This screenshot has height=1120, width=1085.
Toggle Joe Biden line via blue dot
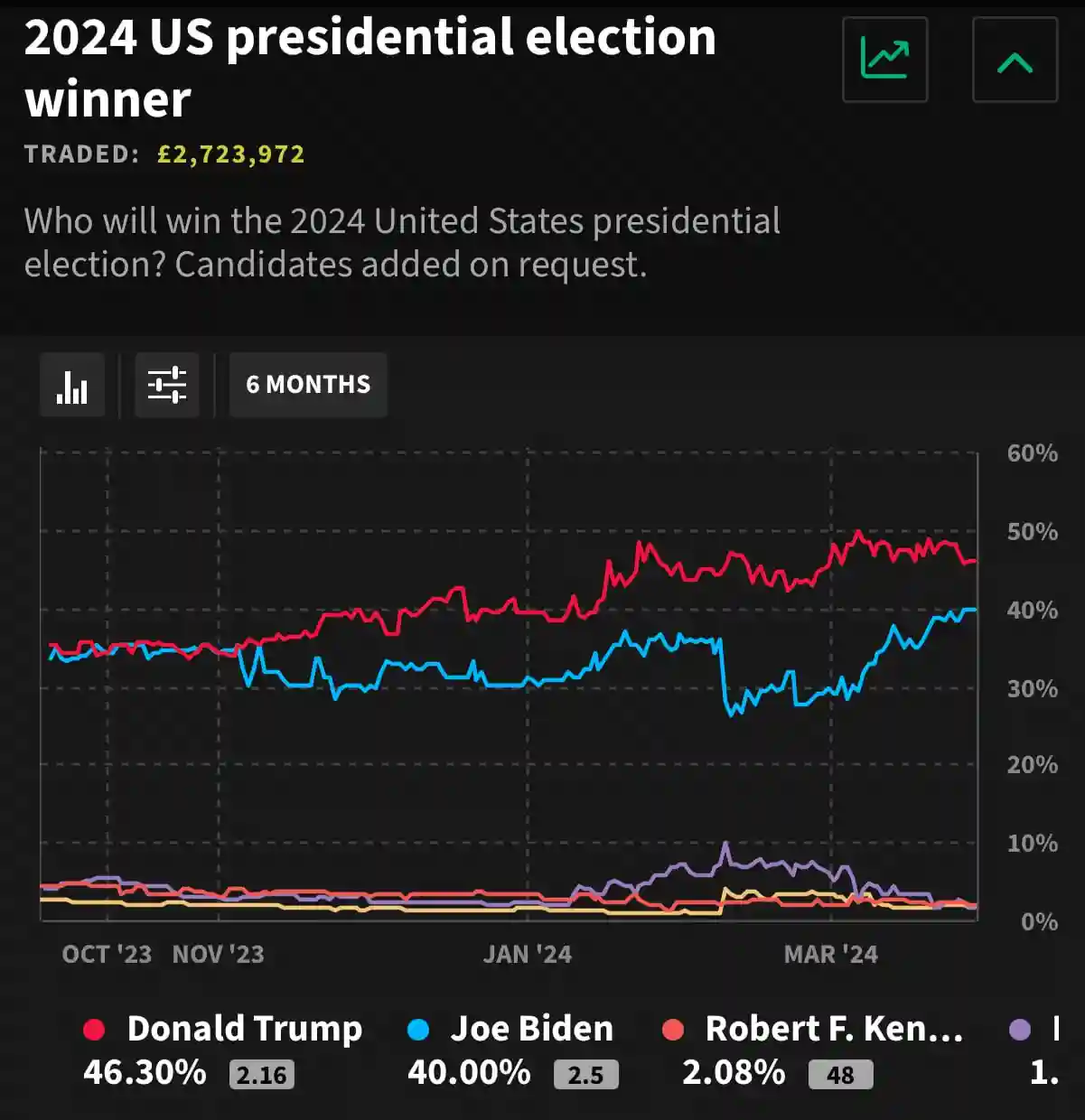[418, 1030]
